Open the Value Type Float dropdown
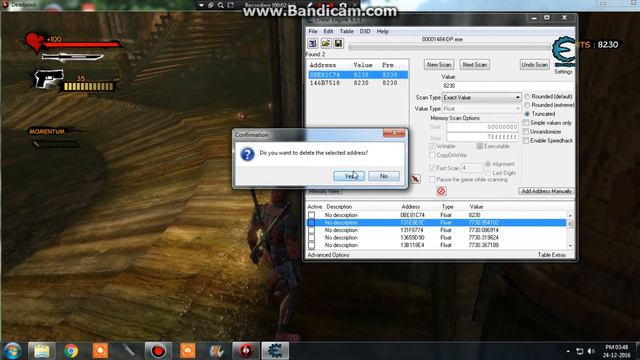The image size is (640, 360). pos(482,109)
